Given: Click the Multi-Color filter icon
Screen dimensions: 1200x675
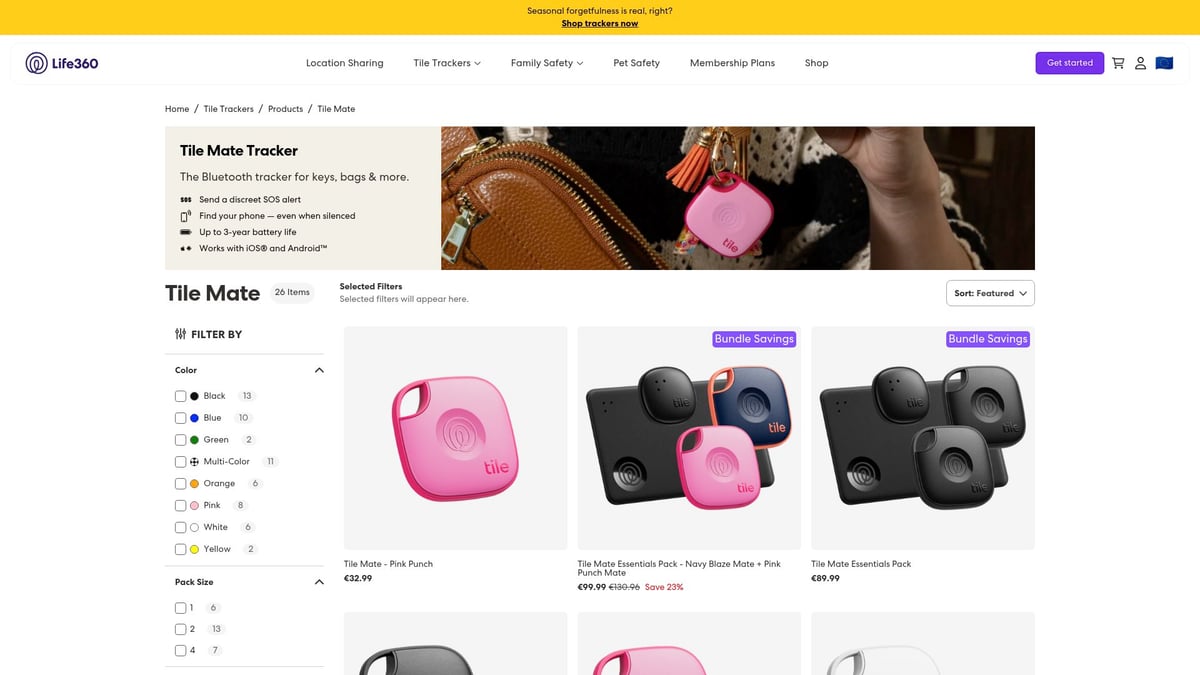Looking at the screenshot, I should (194, 462).
